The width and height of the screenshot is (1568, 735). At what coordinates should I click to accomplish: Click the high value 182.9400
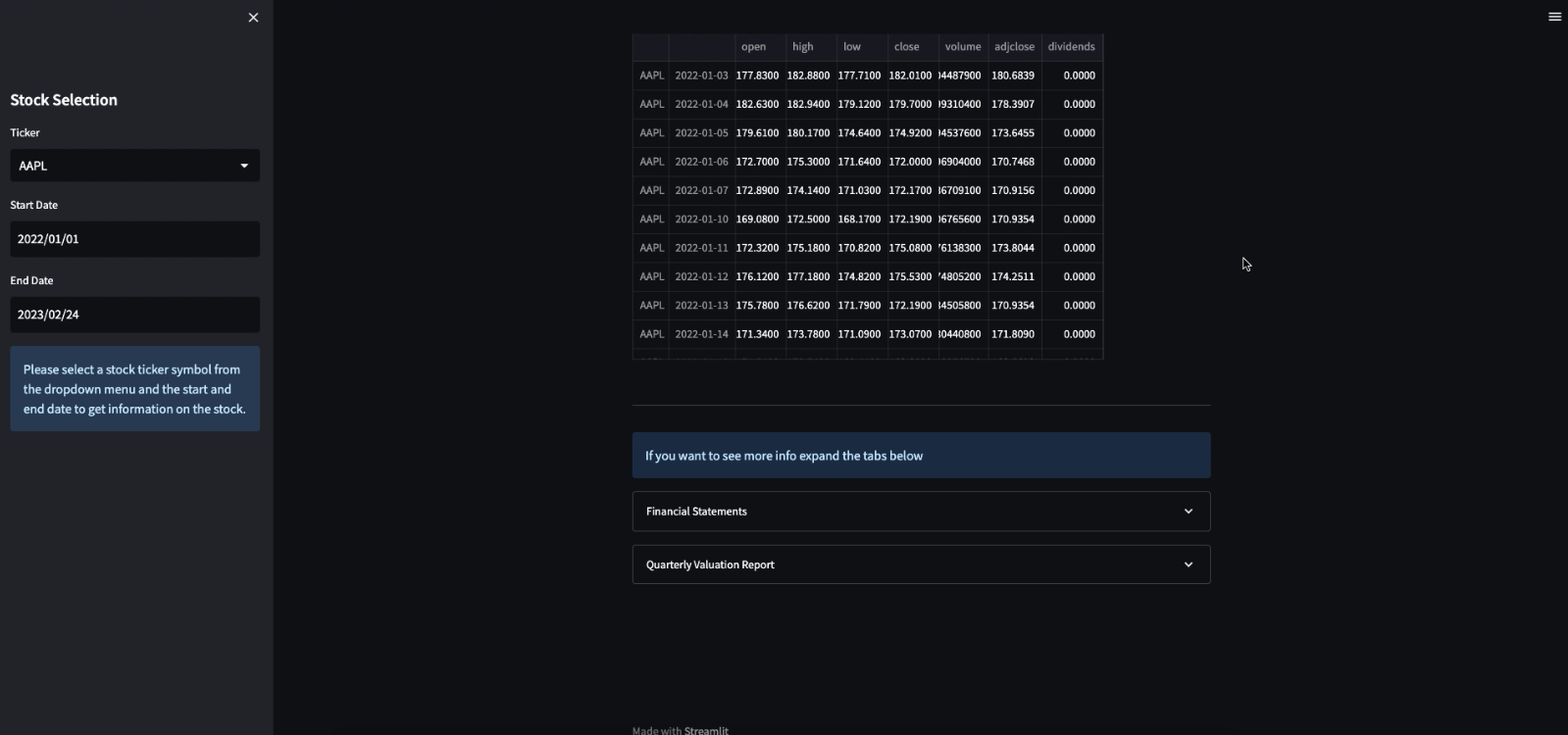810,104
